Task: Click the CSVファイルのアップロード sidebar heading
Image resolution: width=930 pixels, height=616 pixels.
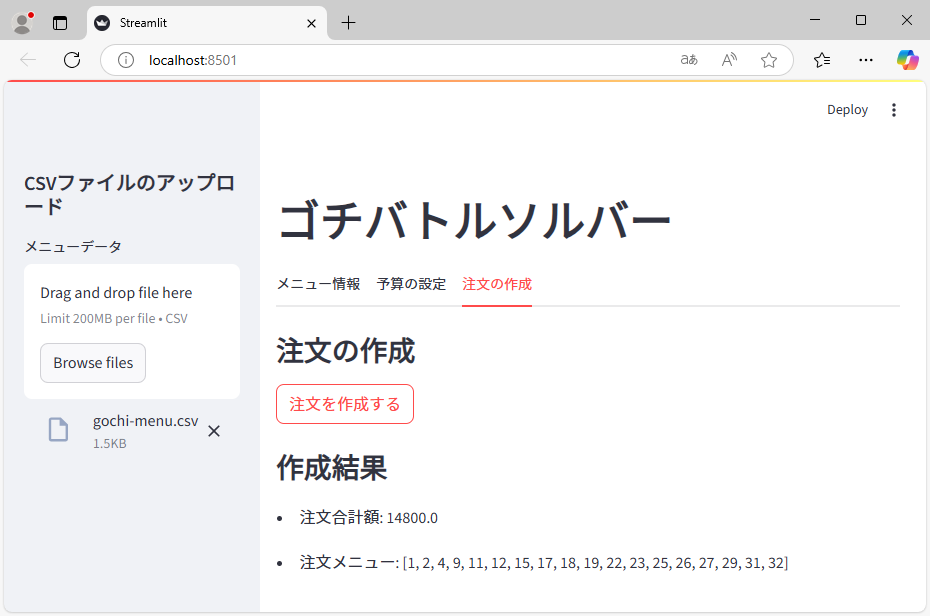Action: click(x=130, y=194)
